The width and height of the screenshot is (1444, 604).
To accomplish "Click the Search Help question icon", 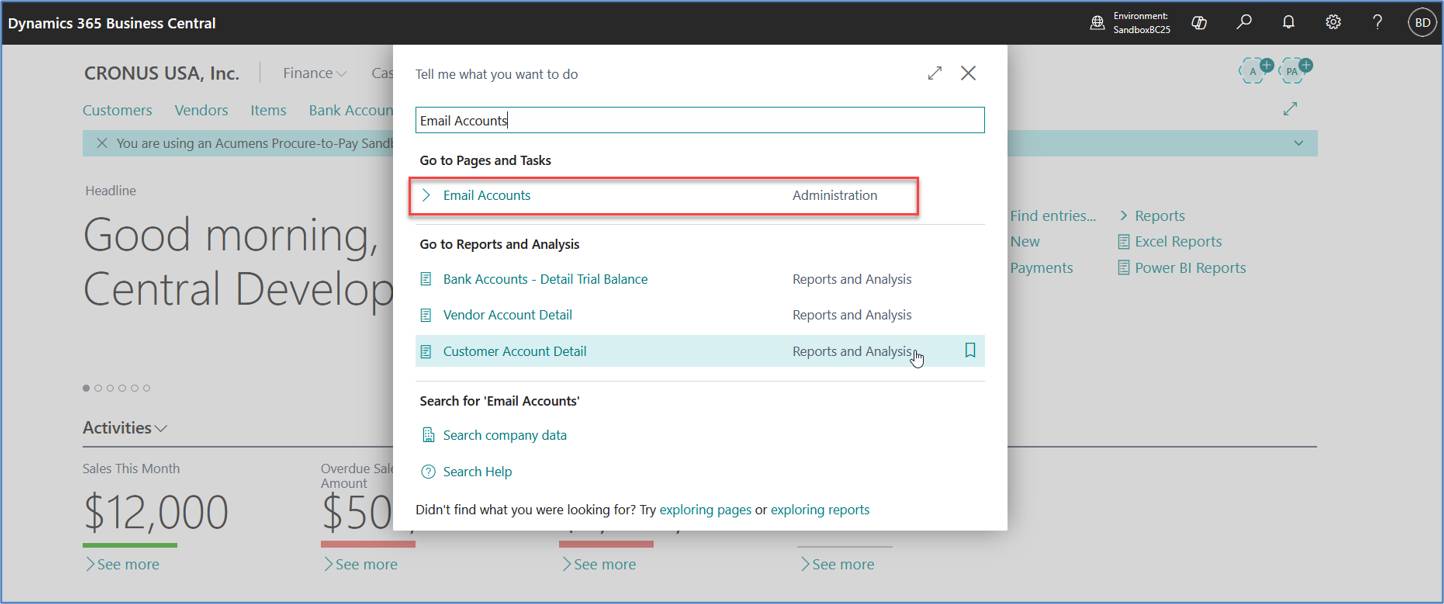I will pyautogui.click(x=428, y=471).
